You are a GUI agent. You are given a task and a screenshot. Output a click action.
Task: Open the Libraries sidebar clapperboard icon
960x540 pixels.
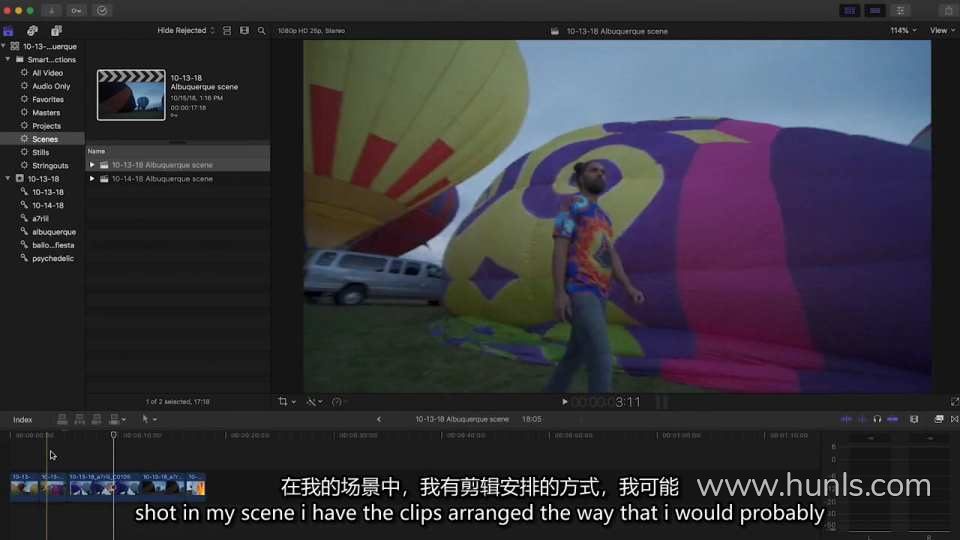coord(9,31)
